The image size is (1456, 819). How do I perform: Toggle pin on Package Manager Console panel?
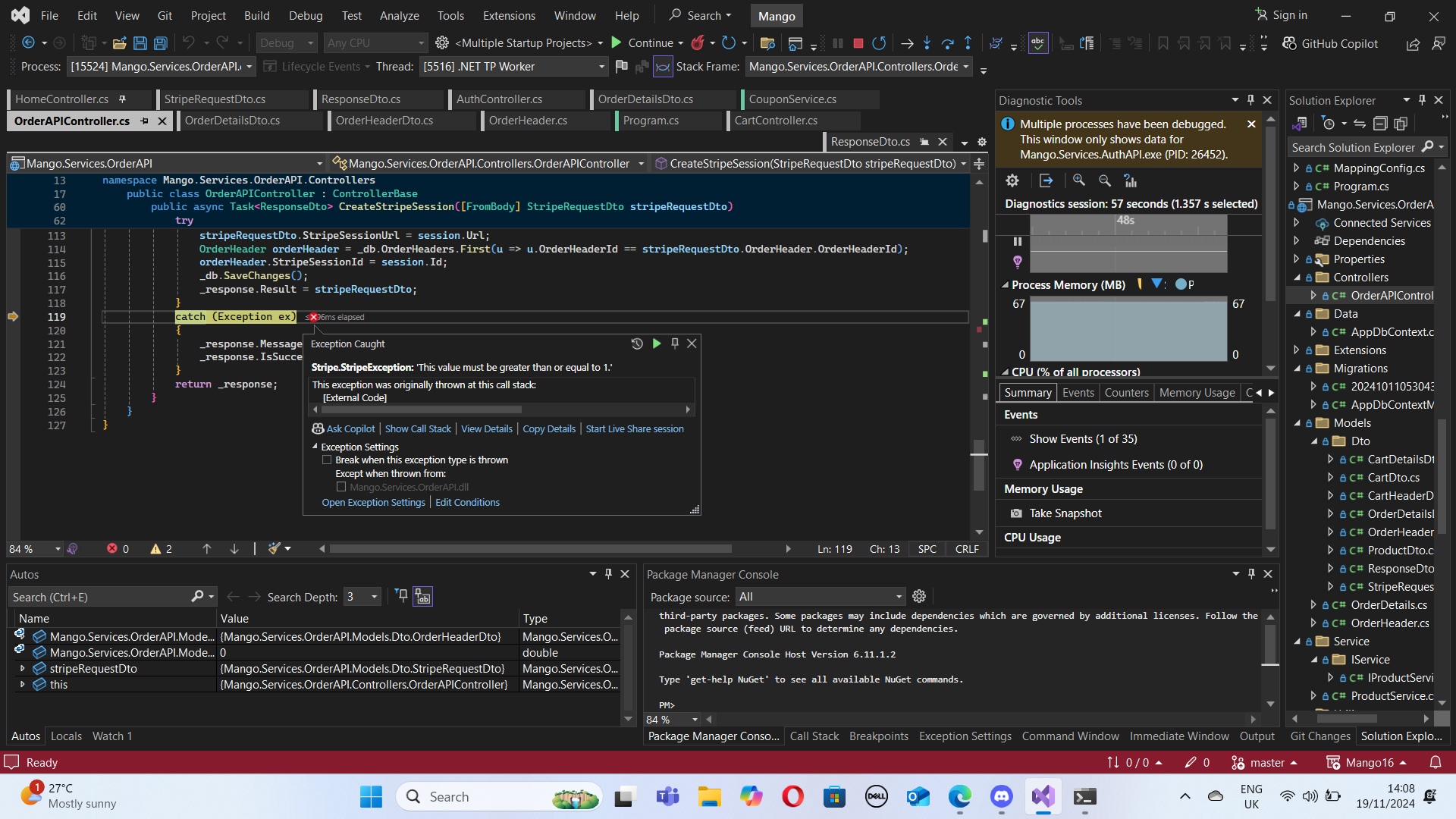(x=1251, y=574)
